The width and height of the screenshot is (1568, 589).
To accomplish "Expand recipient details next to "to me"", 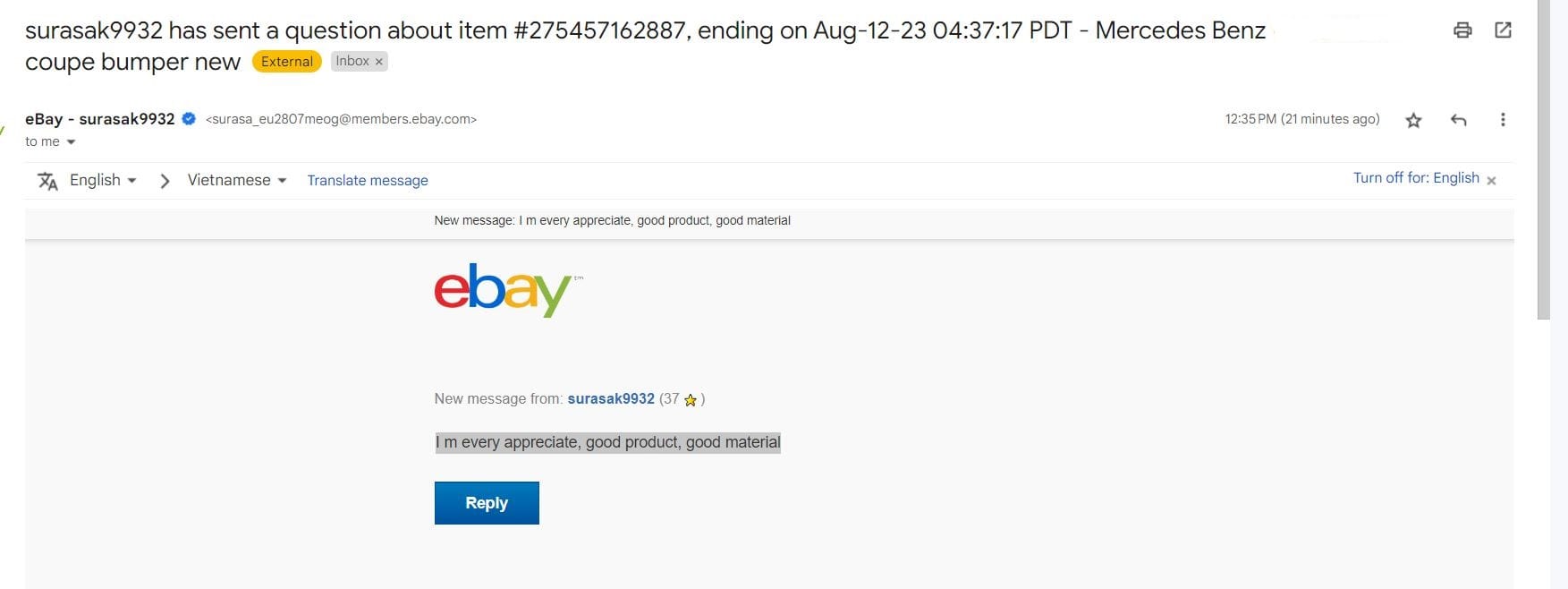I will (x=72, y=142).
